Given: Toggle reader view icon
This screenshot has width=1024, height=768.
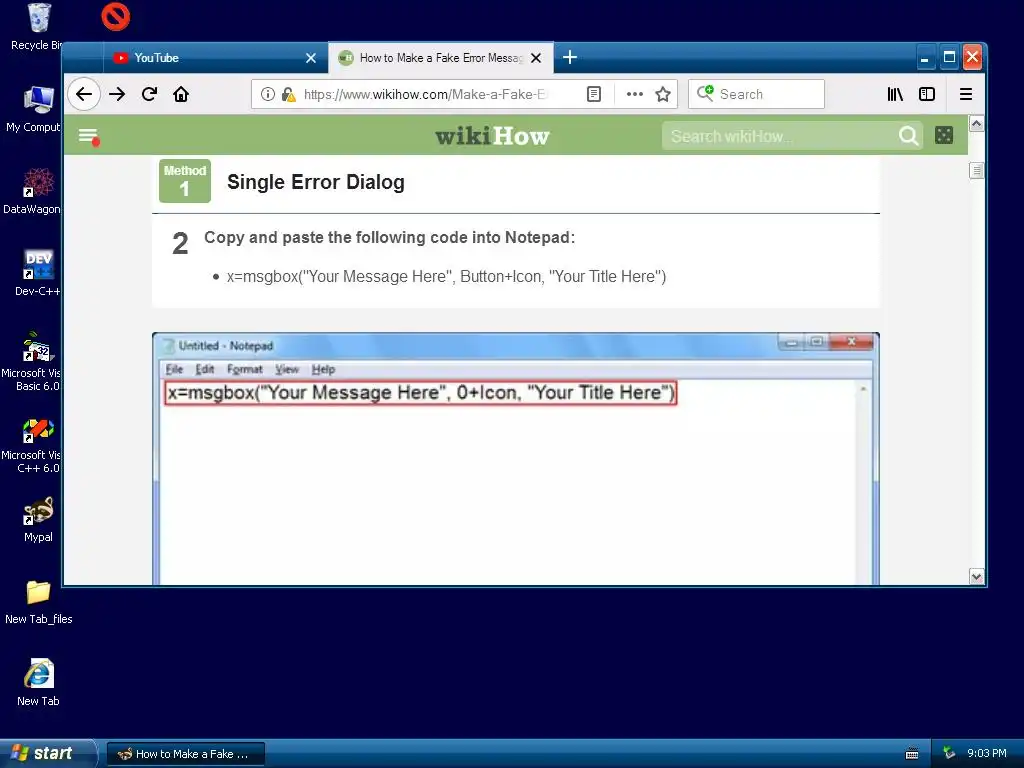Looking at the screenshot, I should [594, 94].
